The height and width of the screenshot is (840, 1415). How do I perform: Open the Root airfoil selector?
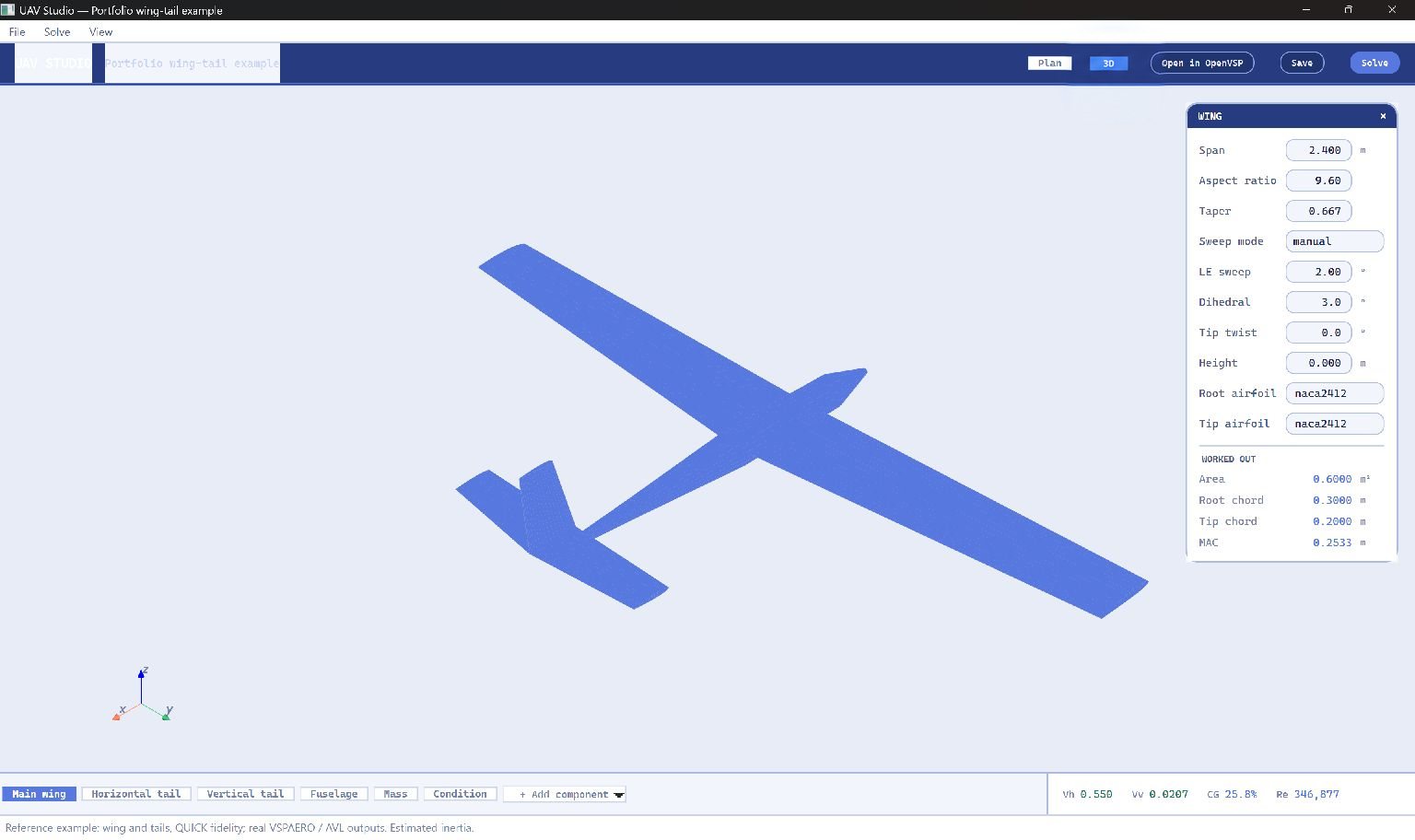1334,393
